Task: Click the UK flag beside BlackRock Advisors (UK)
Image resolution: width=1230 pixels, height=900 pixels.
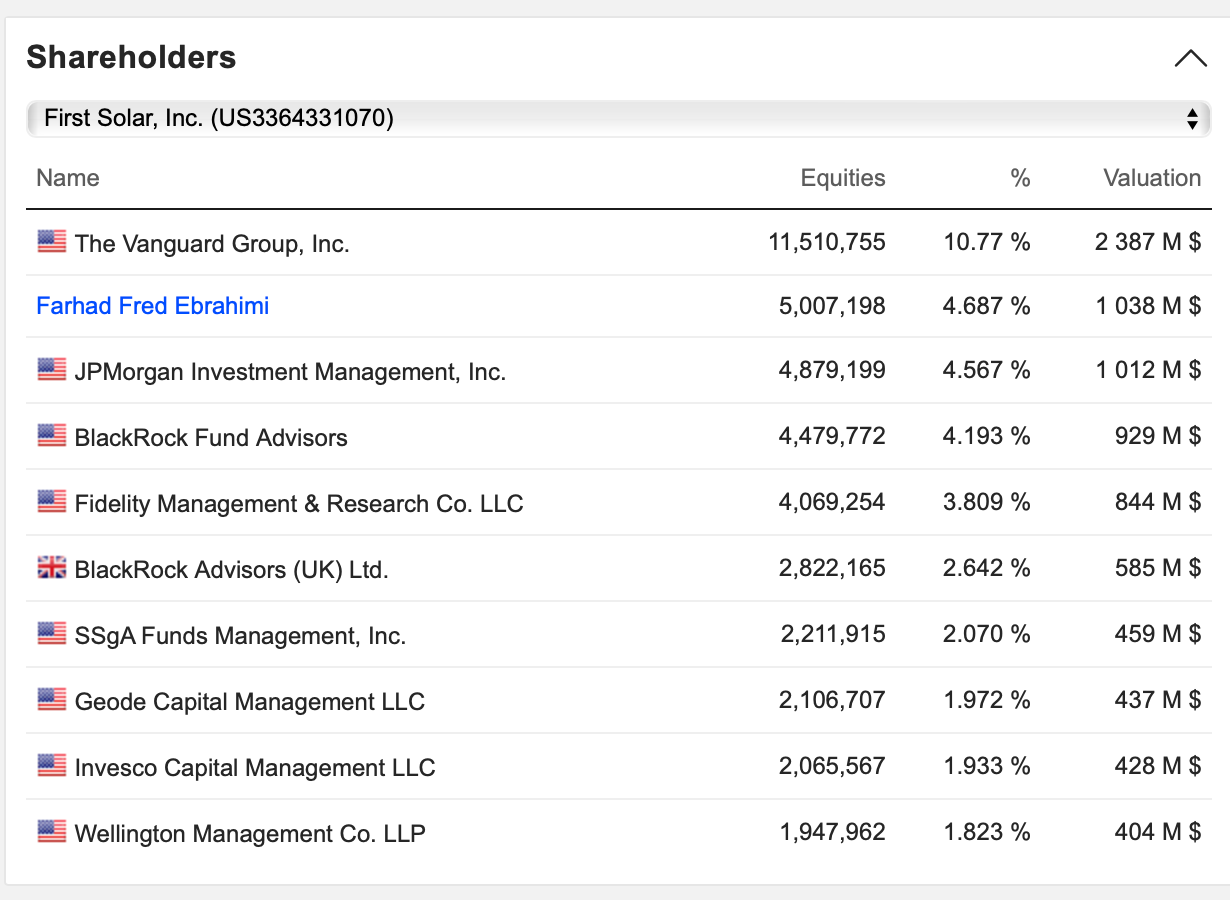Action: [52, 567]
